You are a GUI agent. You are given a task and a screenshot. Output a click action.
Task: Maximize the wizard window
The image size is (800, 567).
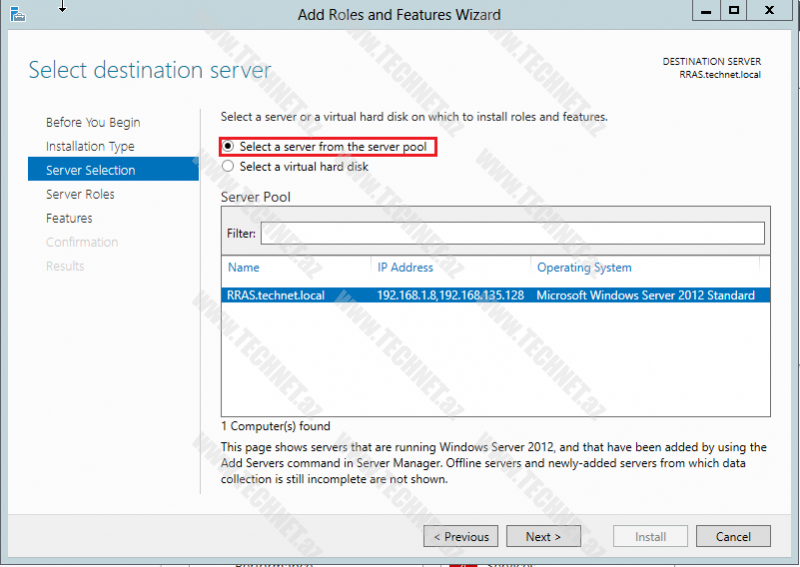[x=734, y=10]
